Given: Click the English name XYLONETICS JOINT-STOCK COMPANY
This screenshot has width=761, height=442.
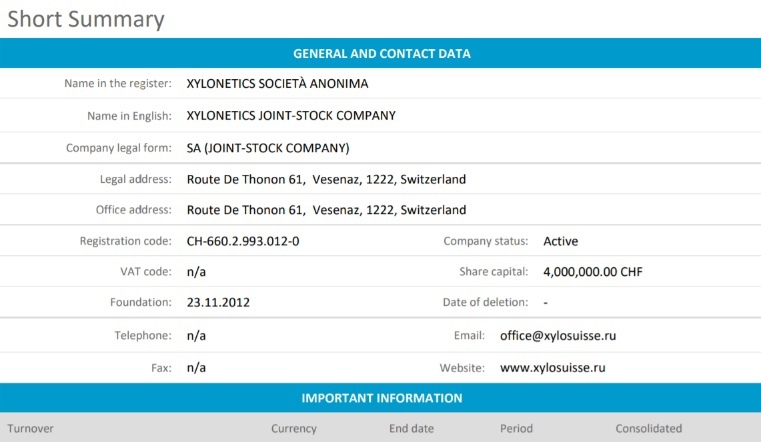Looking at the screenshot, I should coord(291,115).
